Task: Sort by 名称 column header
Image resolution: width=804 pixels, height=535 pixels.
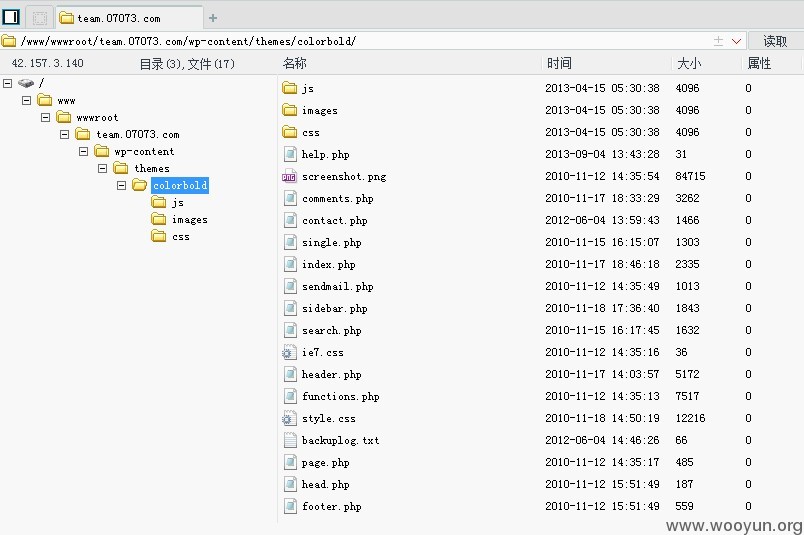Action: (x=294, y=63)
